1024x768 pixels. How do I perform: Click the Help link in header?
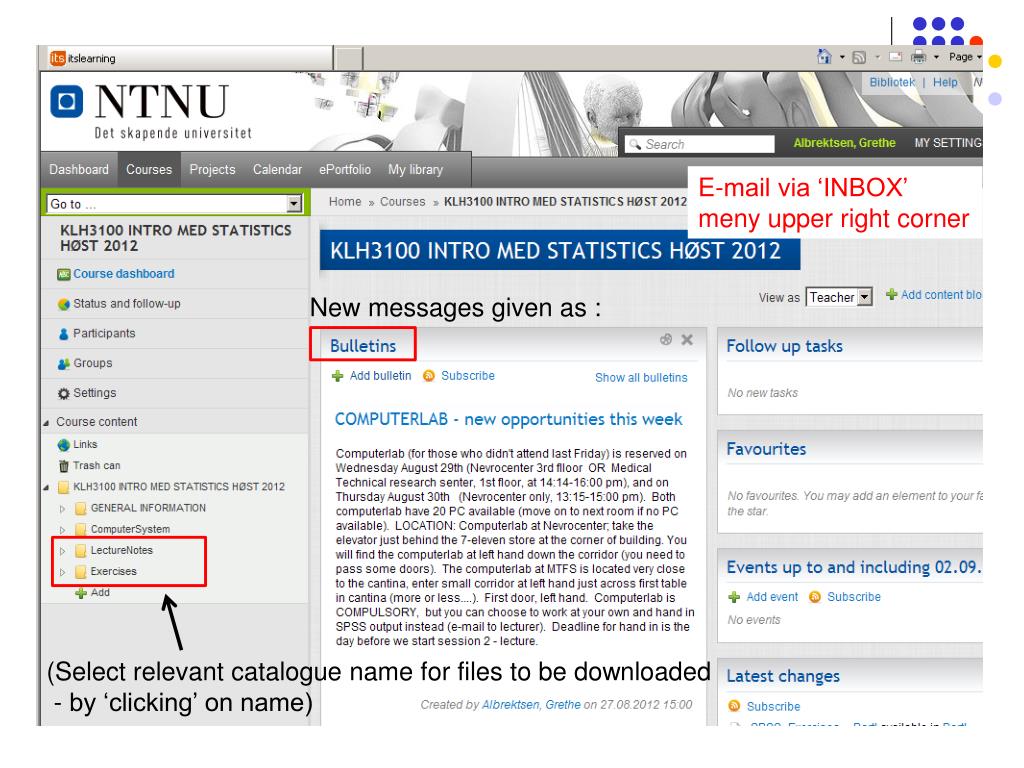point(945,82)
